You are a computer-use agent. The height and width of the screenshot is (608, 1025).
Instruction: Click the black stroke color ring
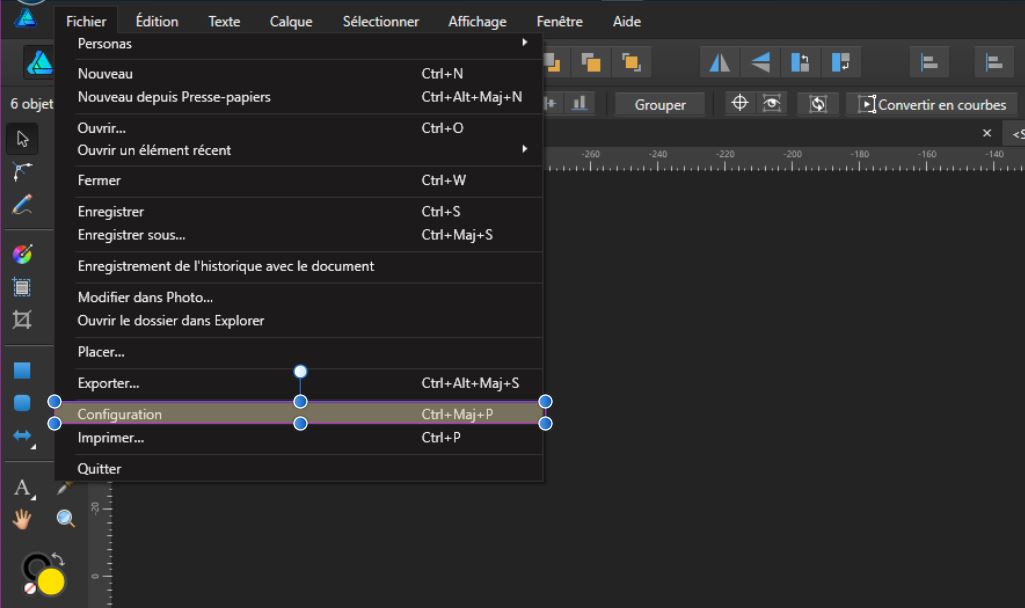pyautogui.click(x=35, y=566)
